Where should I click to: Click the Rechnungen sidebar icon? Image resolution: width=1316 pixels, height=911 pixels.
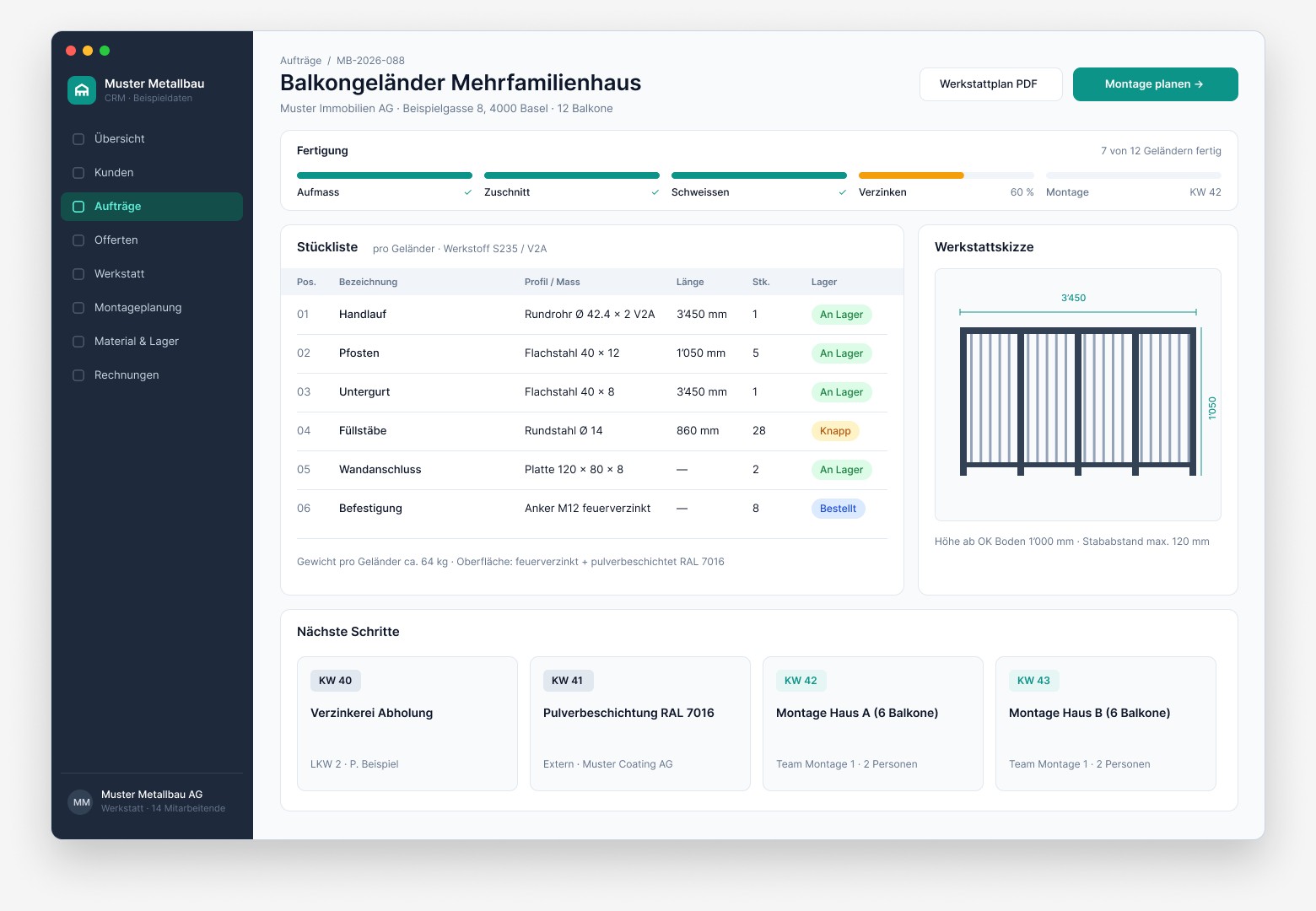(x=78, y=375)
